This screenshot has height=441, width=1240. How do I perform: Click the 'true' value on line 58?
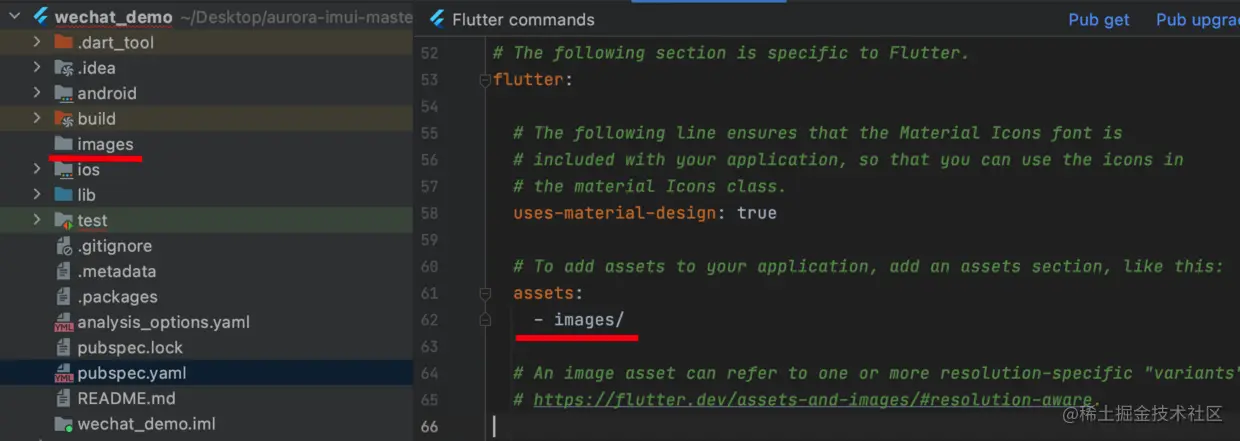click(757, 213)
